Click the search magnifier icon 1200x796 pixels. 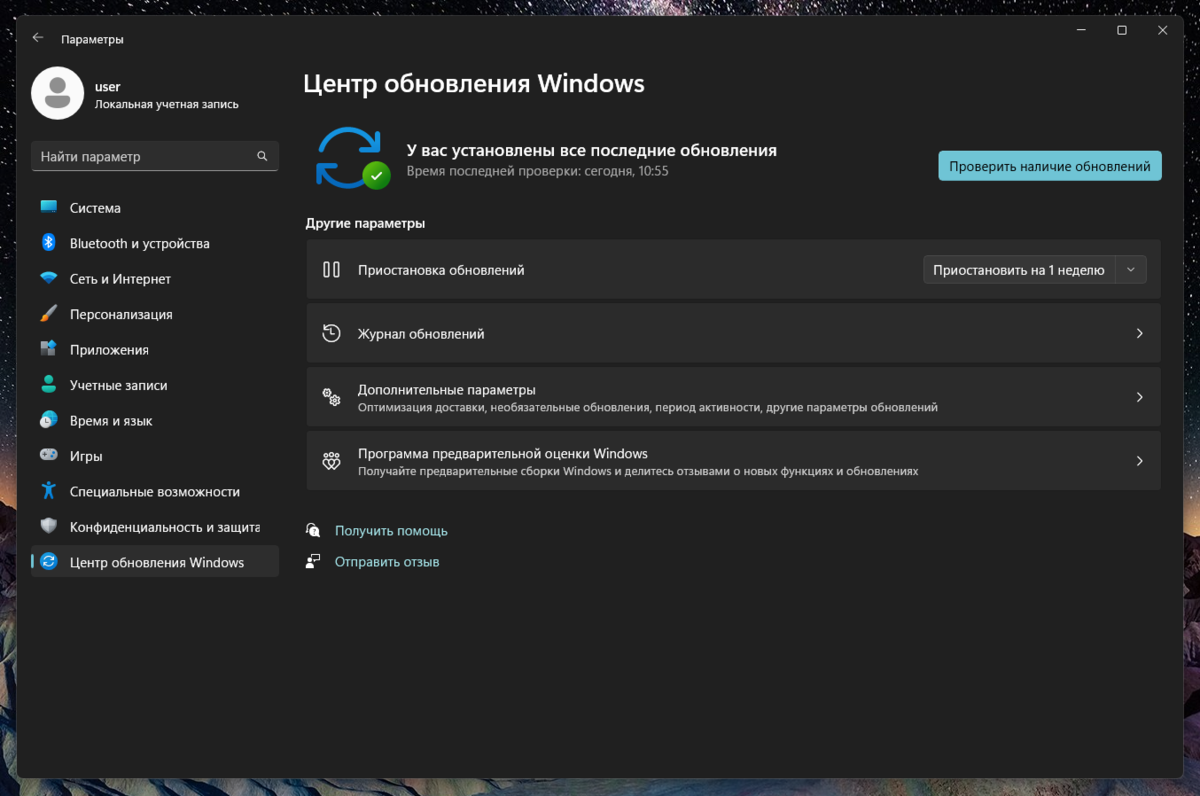click(x=262, y=157)
